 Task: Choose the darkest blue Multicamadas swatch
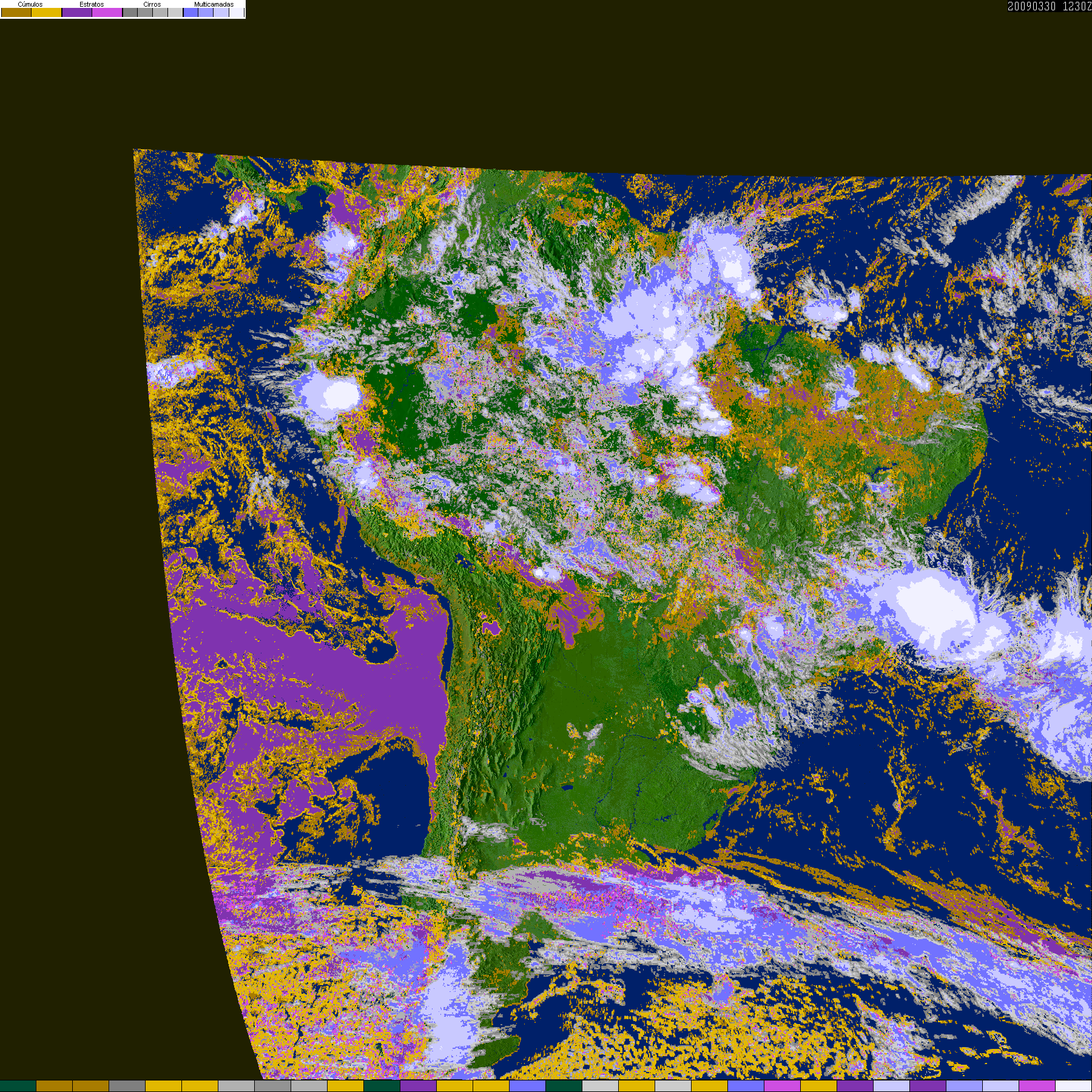pos(190,12)
